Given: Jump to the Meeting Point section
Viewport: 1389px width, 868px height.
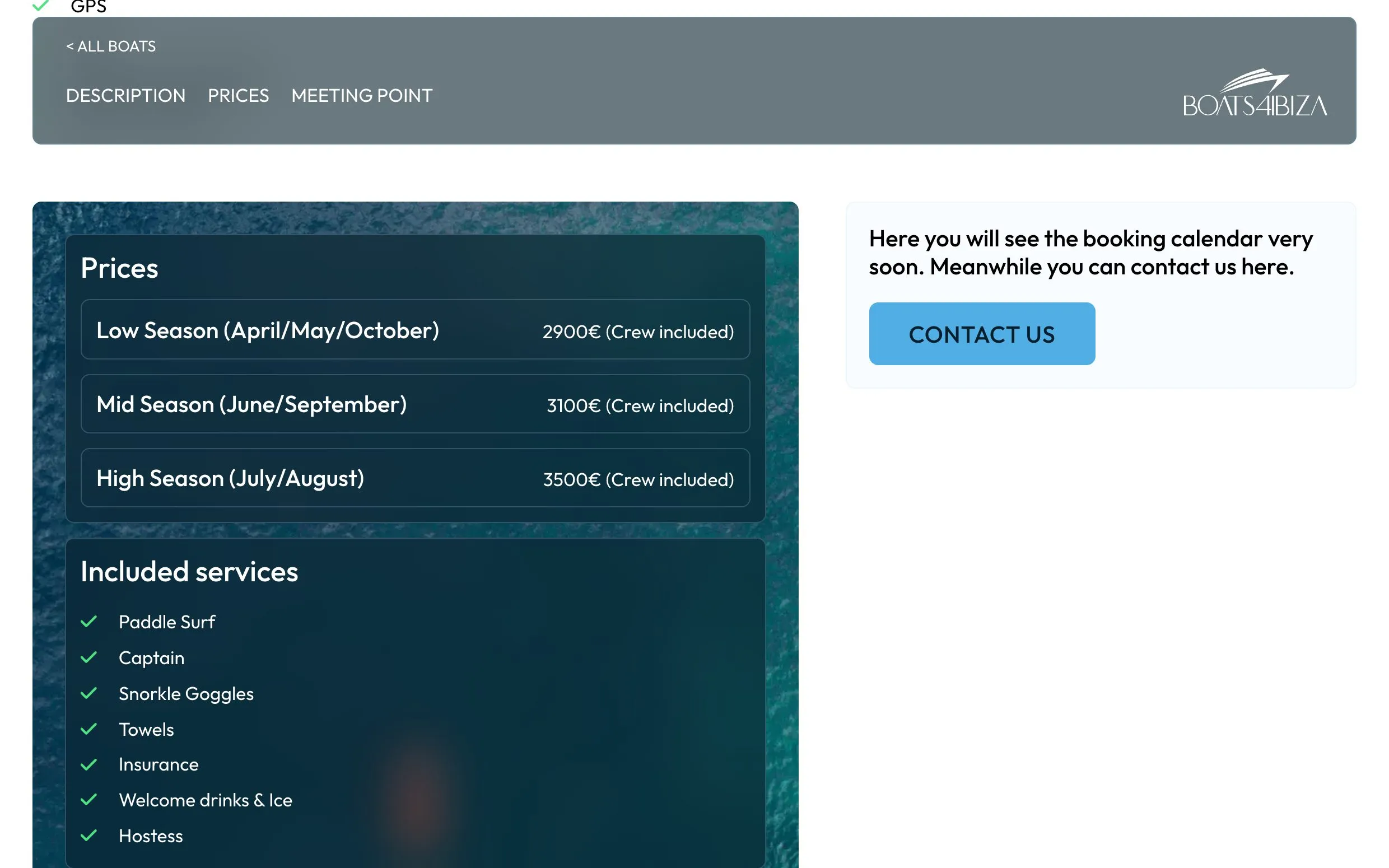Looking at the screenshot, I should [362, 96].
